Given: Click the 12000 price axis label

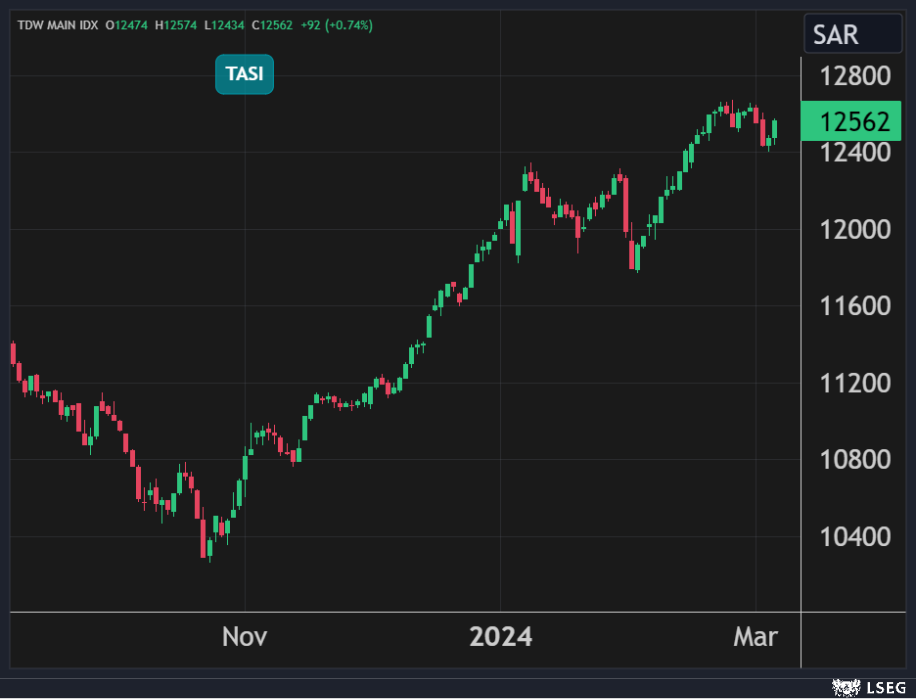Looking at the screenshot, I should (854, 229).
